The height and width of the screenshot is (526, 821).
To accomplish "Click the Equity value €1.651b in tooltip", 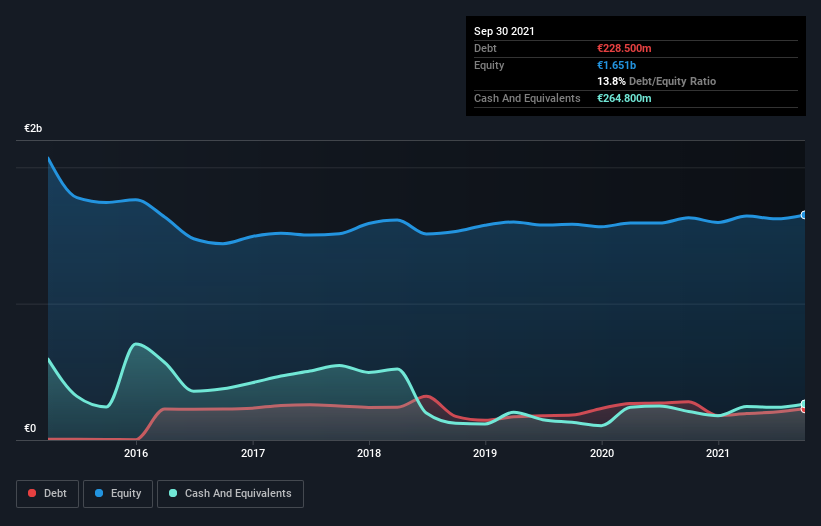I will pyautogui.click(x=616, y=65).
